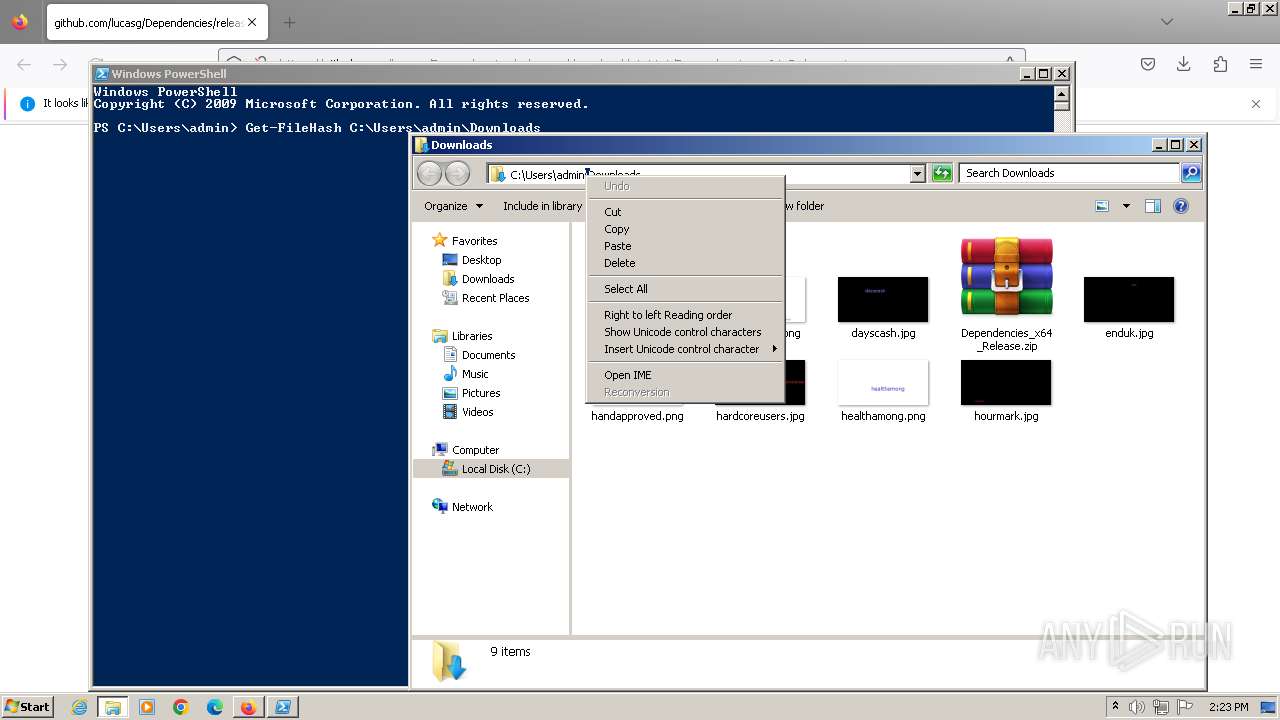Open the Organize dropdown menu
Screen dimensions: 1280x720
pos(453,206)
